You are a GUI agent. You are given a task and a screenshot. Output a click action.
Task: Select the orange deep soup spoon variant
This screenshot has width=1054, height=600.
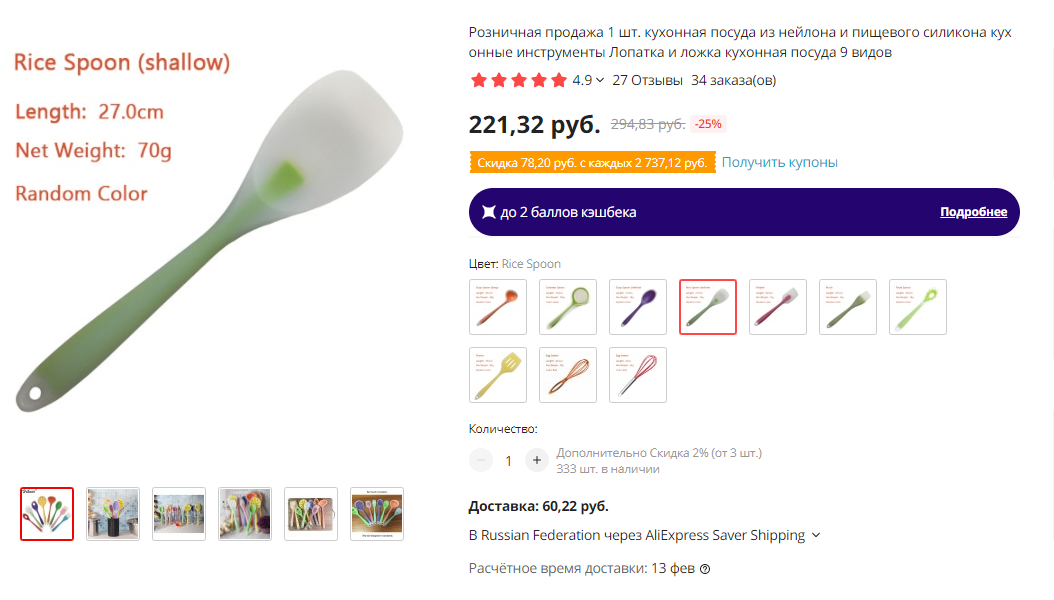498,307
